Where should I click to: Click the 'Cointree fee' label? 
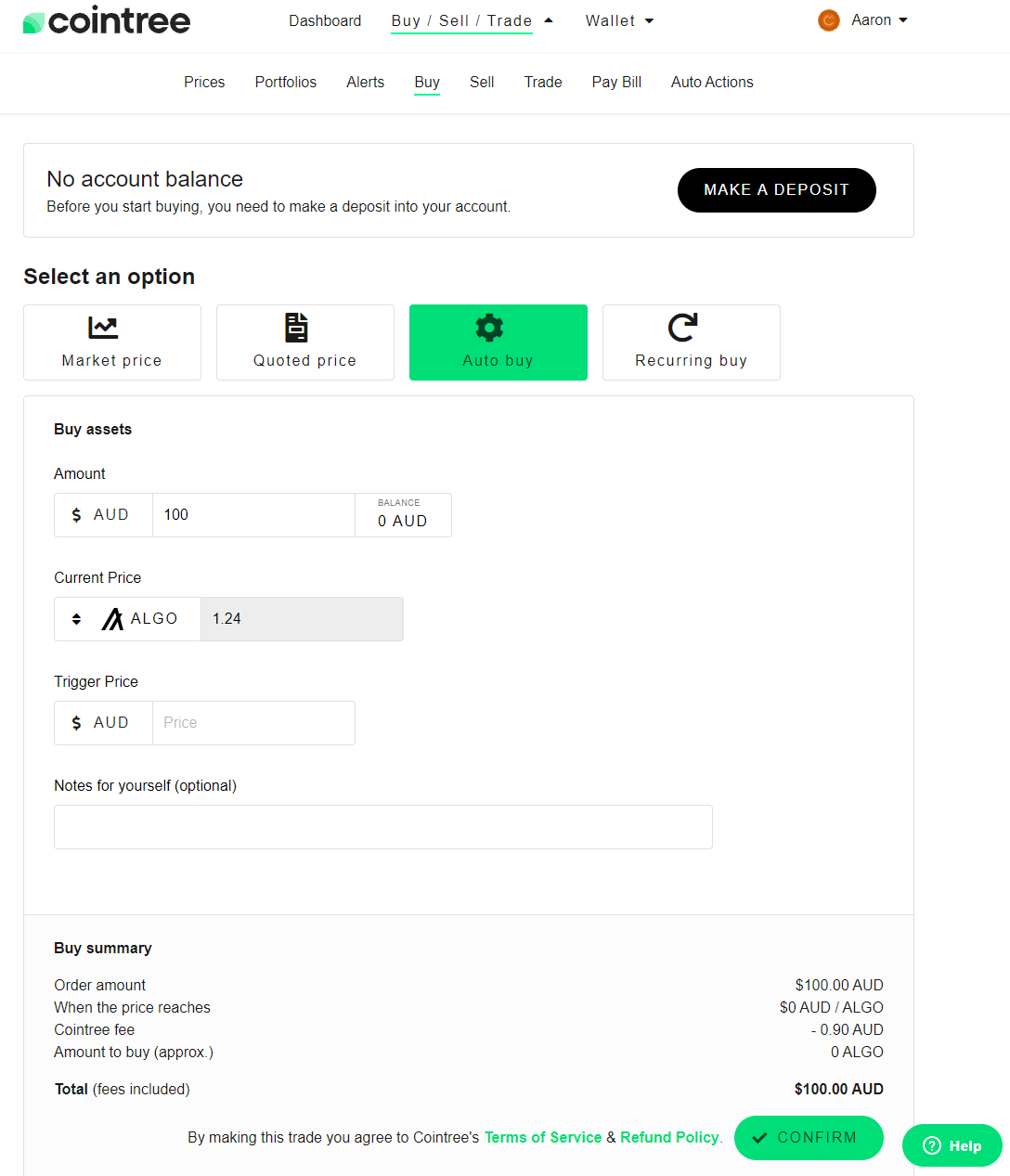click(95, 1030)
